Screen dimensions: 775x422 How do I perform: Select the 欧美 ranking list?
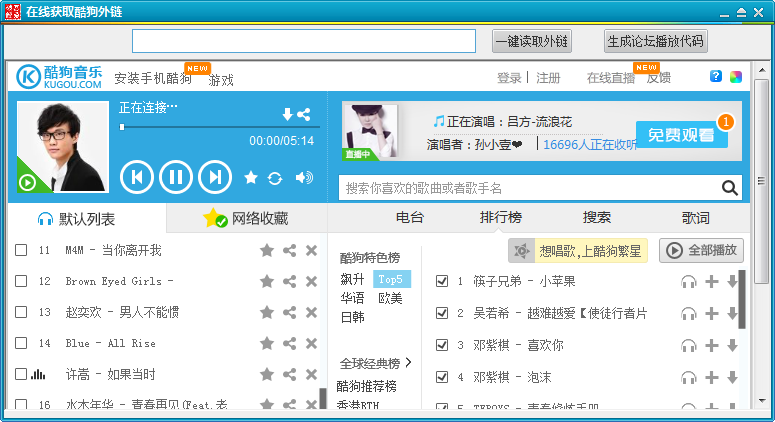point(390,298)
